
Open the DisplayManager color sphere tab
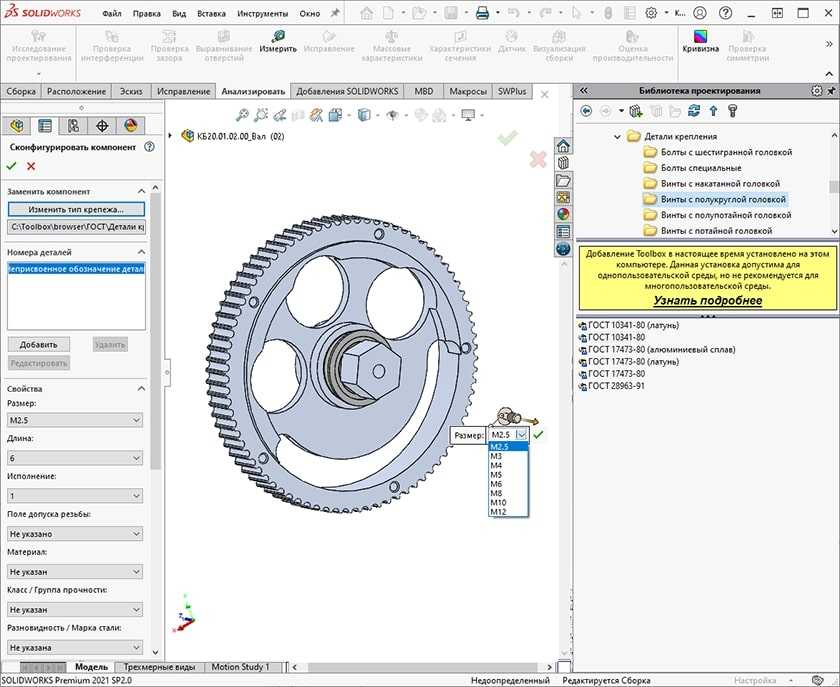click(x=130, y=126)
